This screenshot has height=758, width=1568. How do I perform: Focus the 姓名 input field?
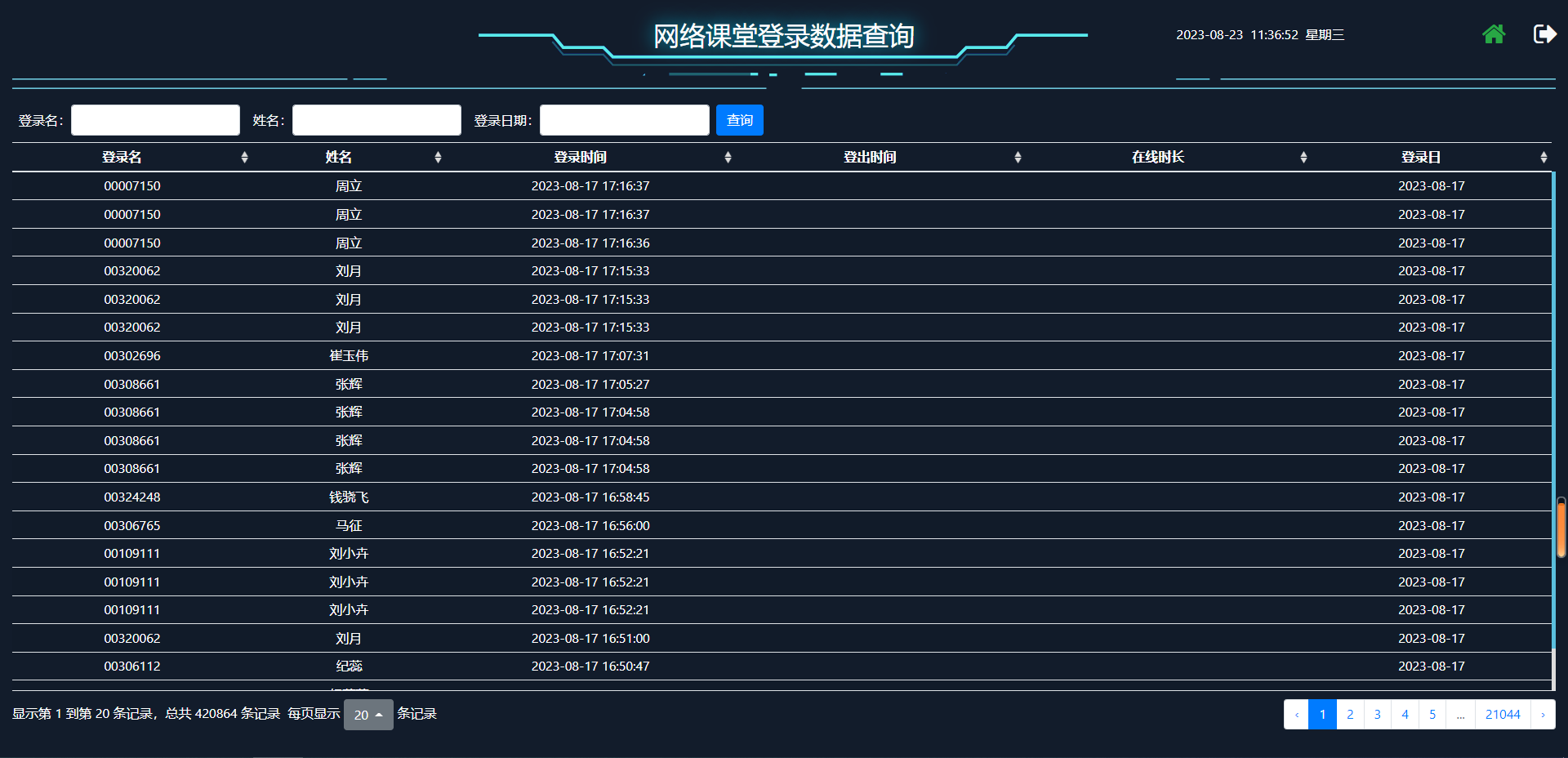coord(376,120)
